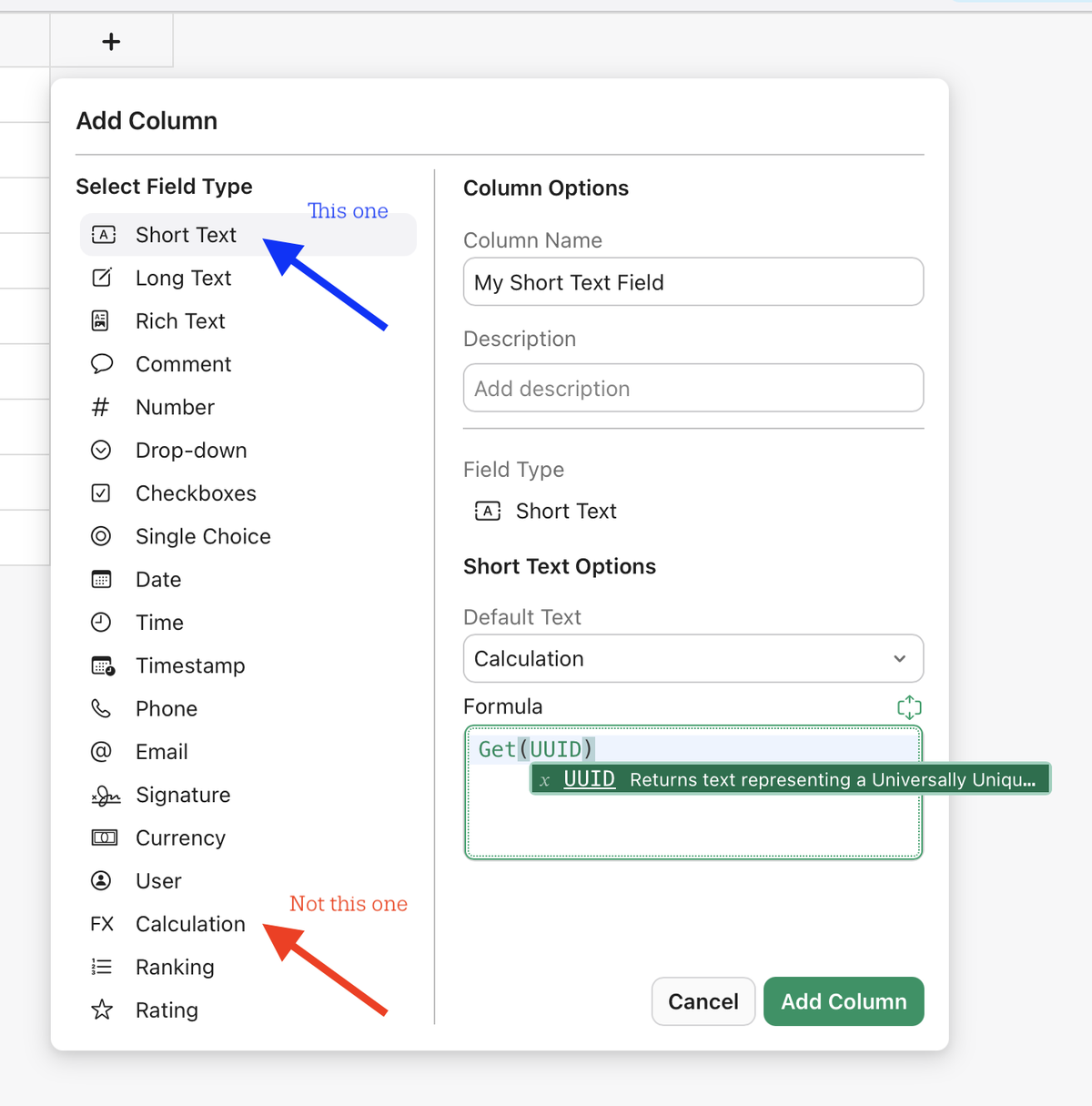Expand the formula editor with green icon
Image resolution: width=1092 pixels, height=1106 pixels.
coord(909,707)
